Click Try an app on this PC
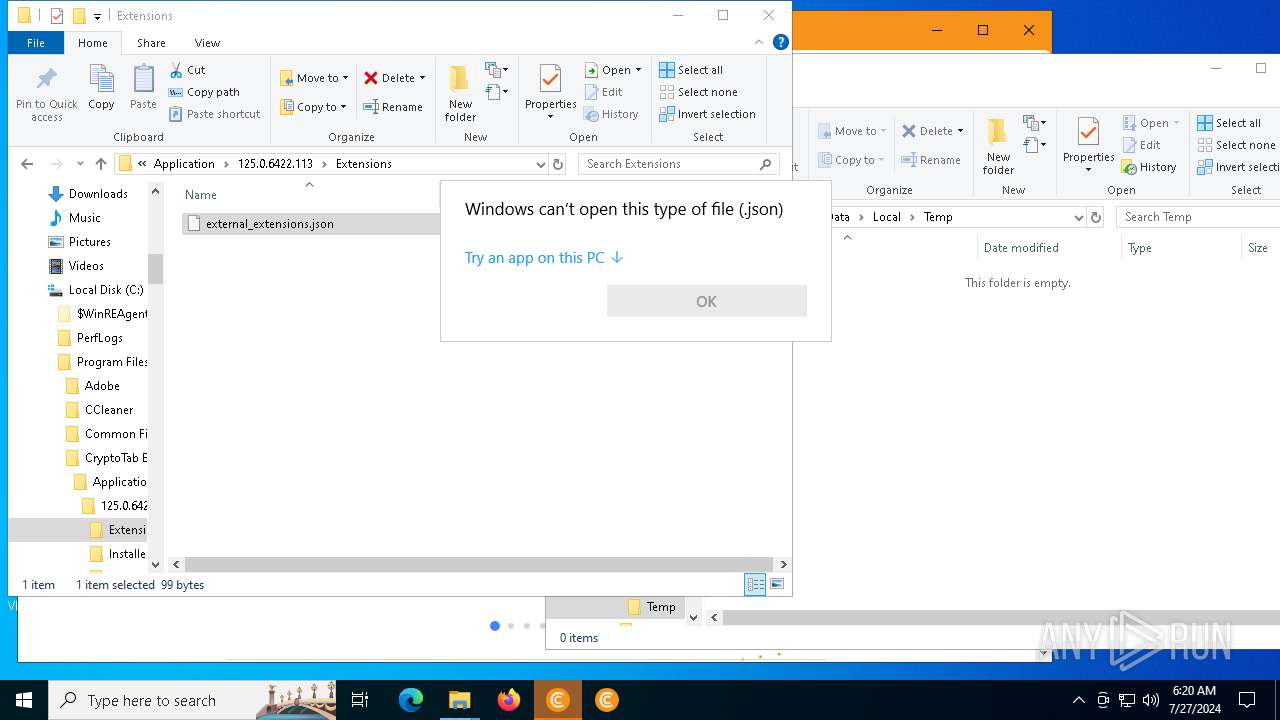Viewport: 1280px width, 720px height. pos(544,258)
